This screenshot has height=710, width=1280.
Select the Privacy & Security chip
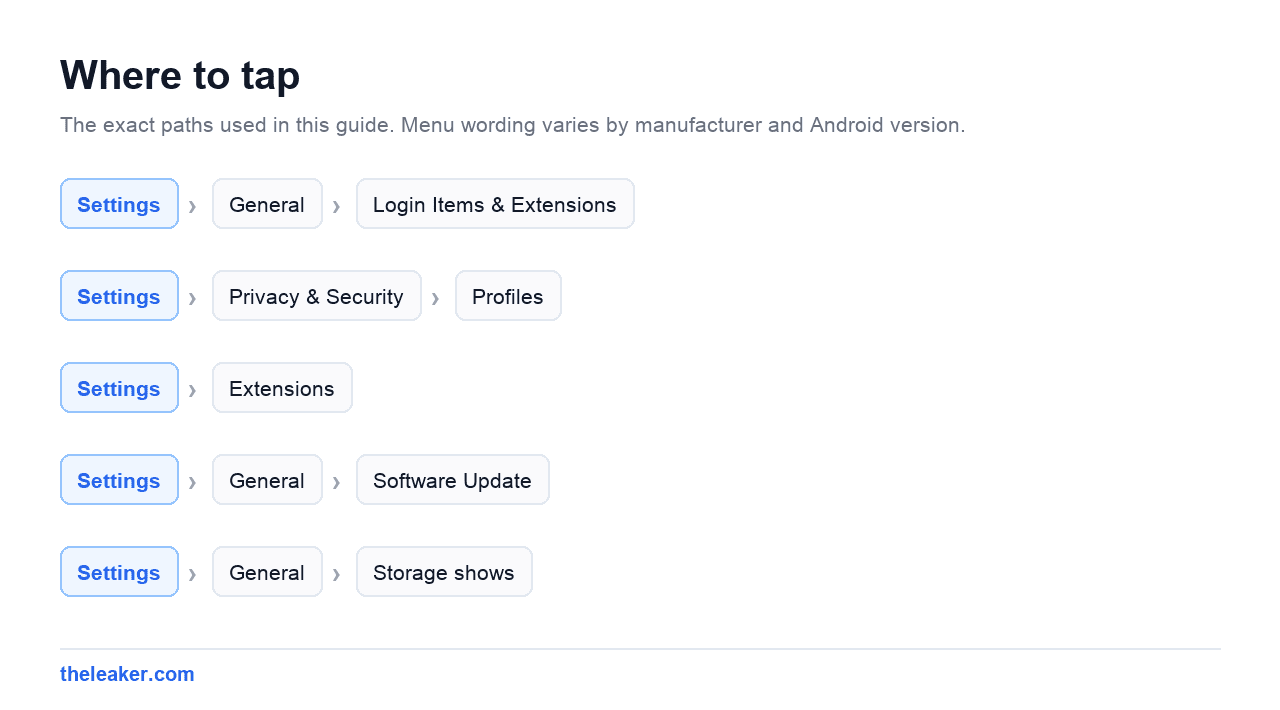316,296
